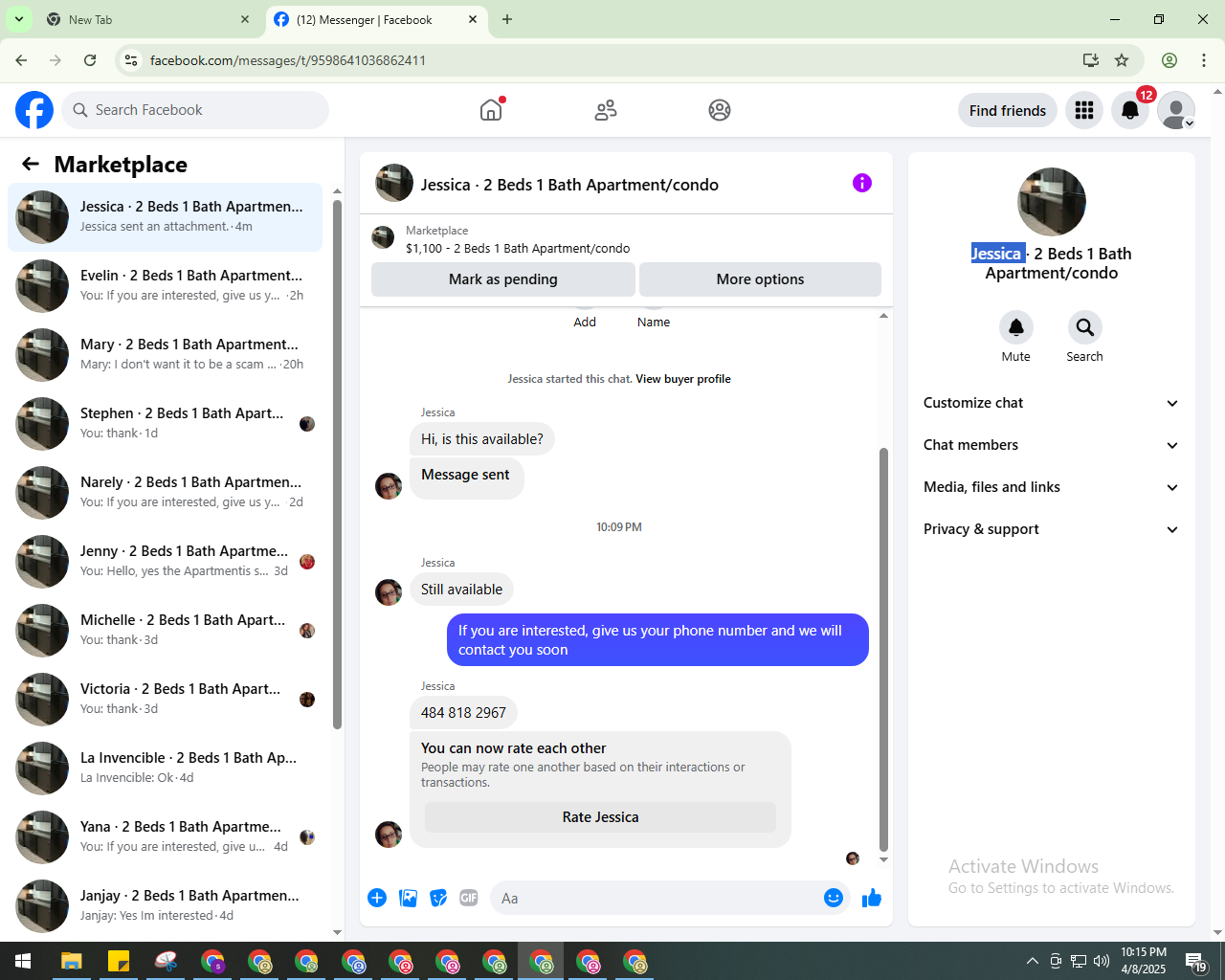Open the $1,100 Marketplace listing link
Screen dimensions: 1225x980
click(518, 248)
